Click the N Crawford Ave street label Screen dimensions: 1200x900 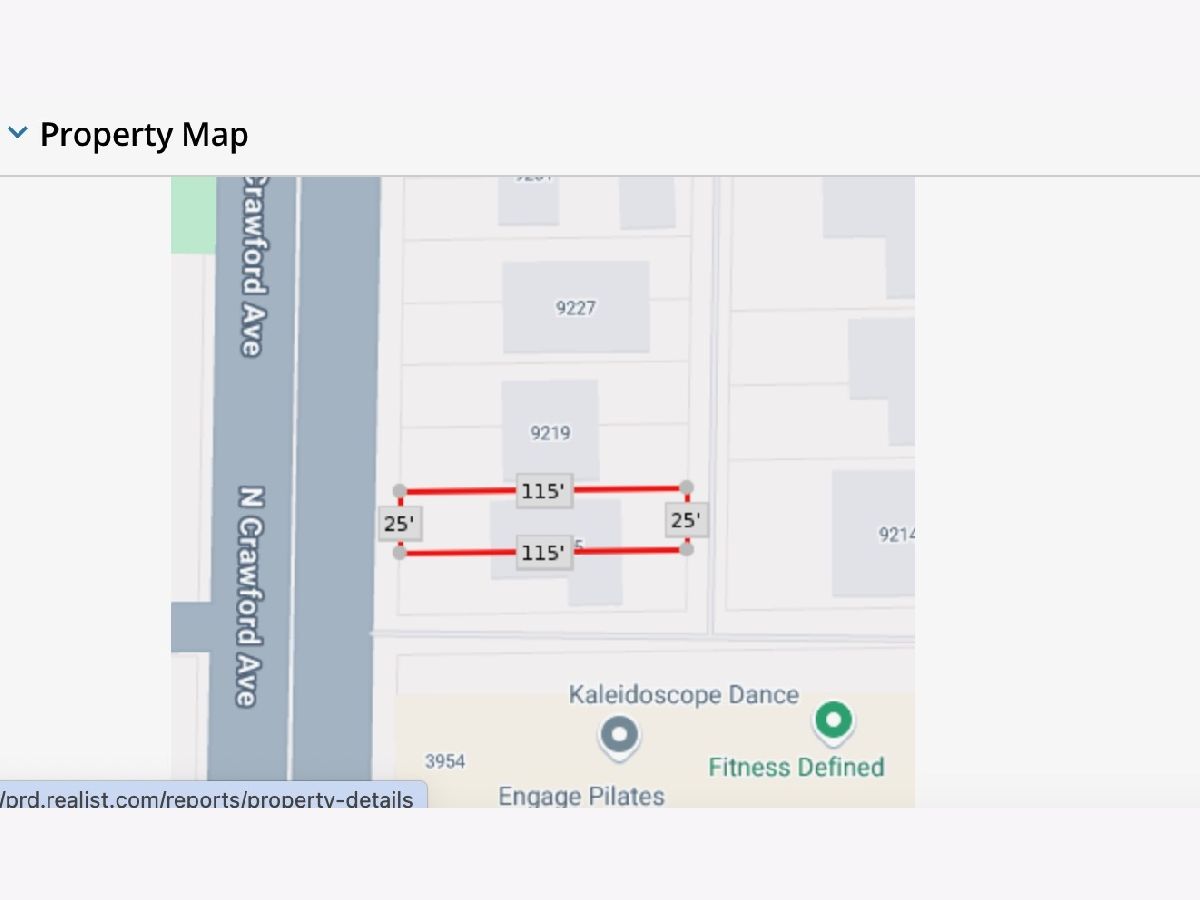[250, 597]
